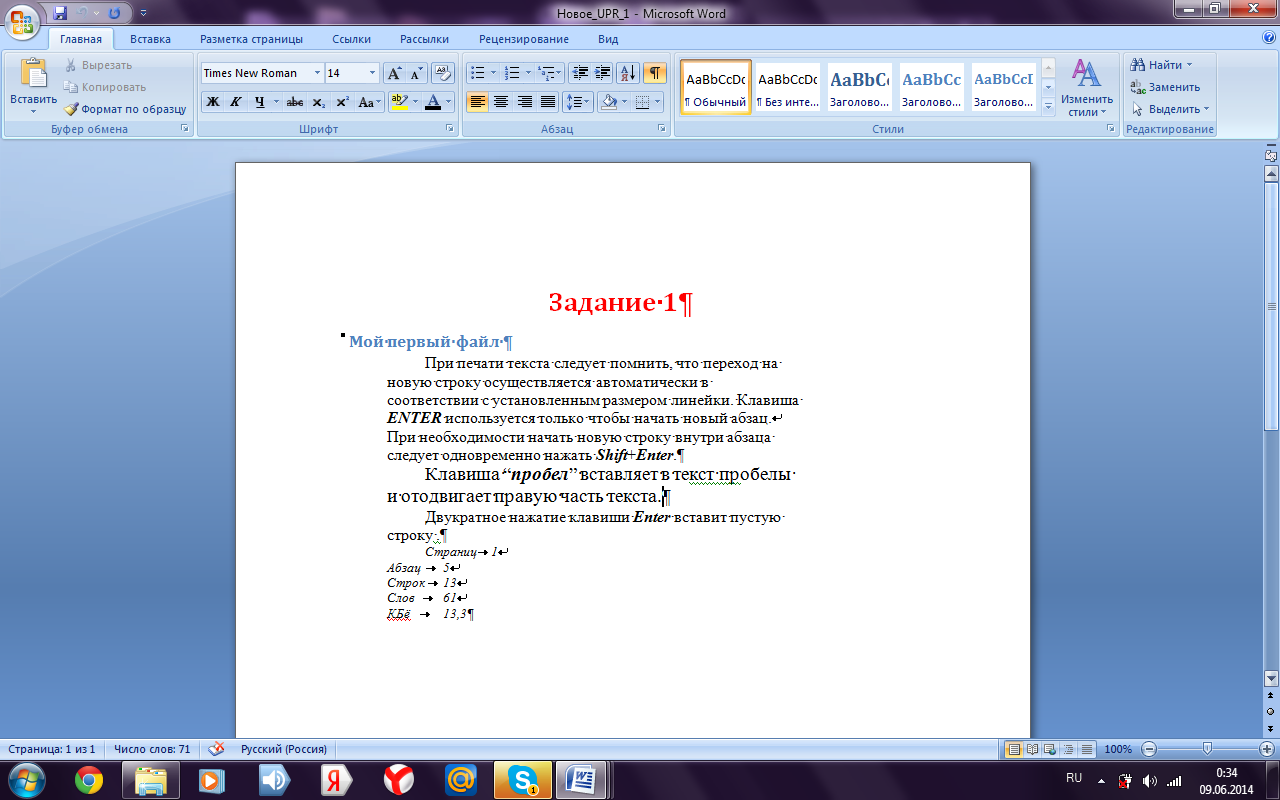The height and width of the screenshot is (800, 1280).
Task: Open Select (Выделить) menu
Action: click(x=1170, y=109)
